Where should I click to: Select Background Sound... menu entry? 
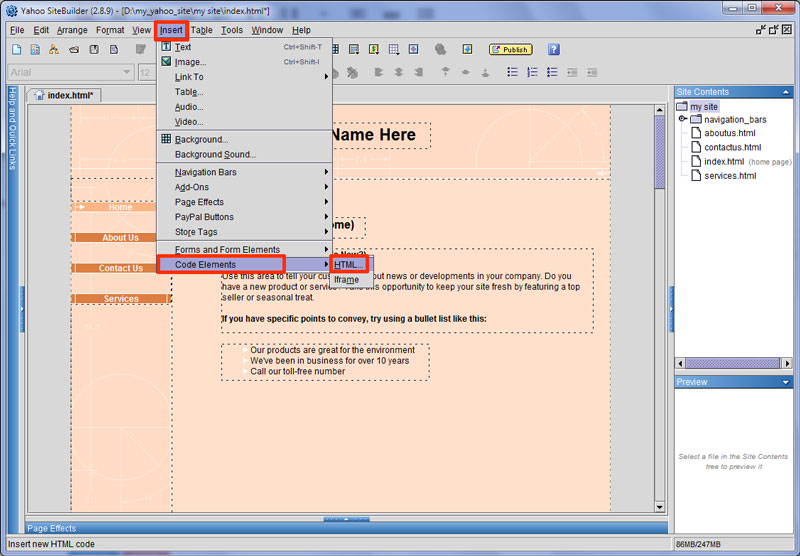pos(244,155)
